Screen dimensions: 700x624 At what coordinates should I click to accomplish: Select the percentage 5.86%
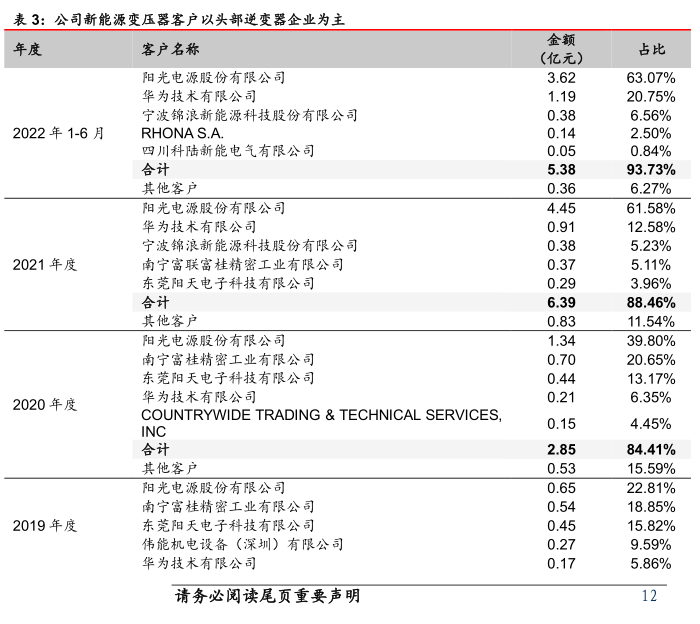pos(650,563)
